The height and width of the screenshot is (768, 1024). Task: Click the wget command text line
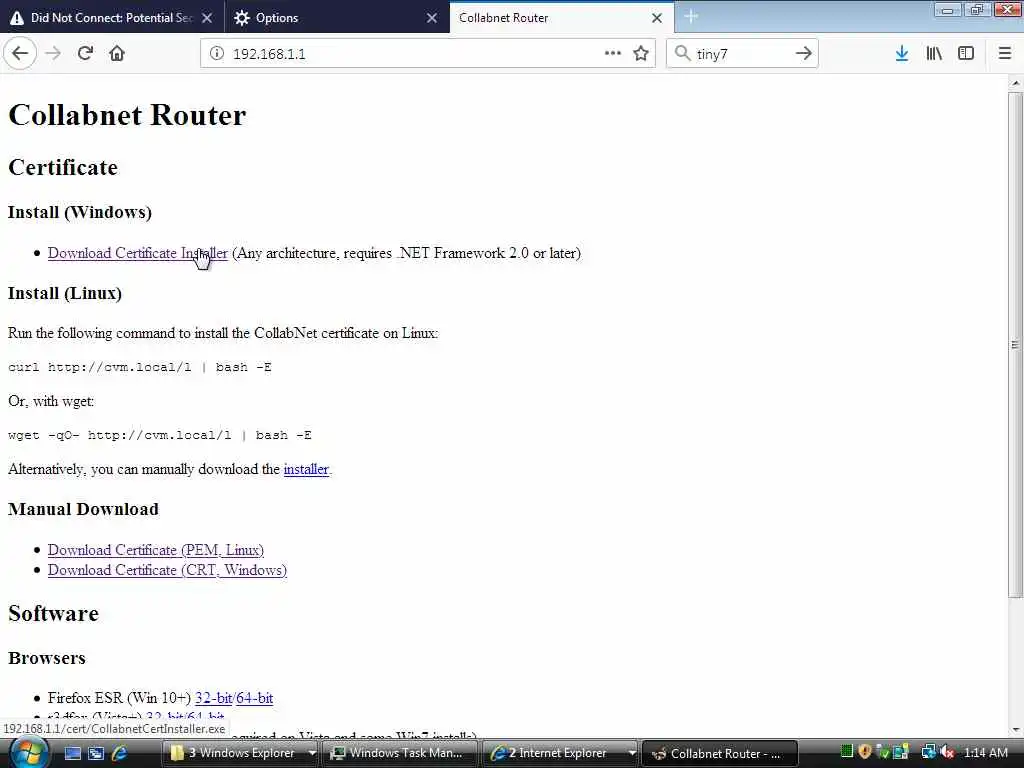pos(160,435)
